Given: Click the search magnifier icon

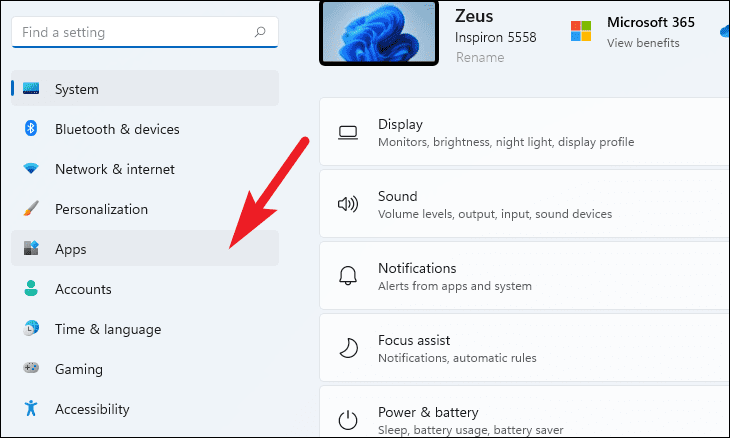Looking at the screenshot, I should (x=260, y=32).
